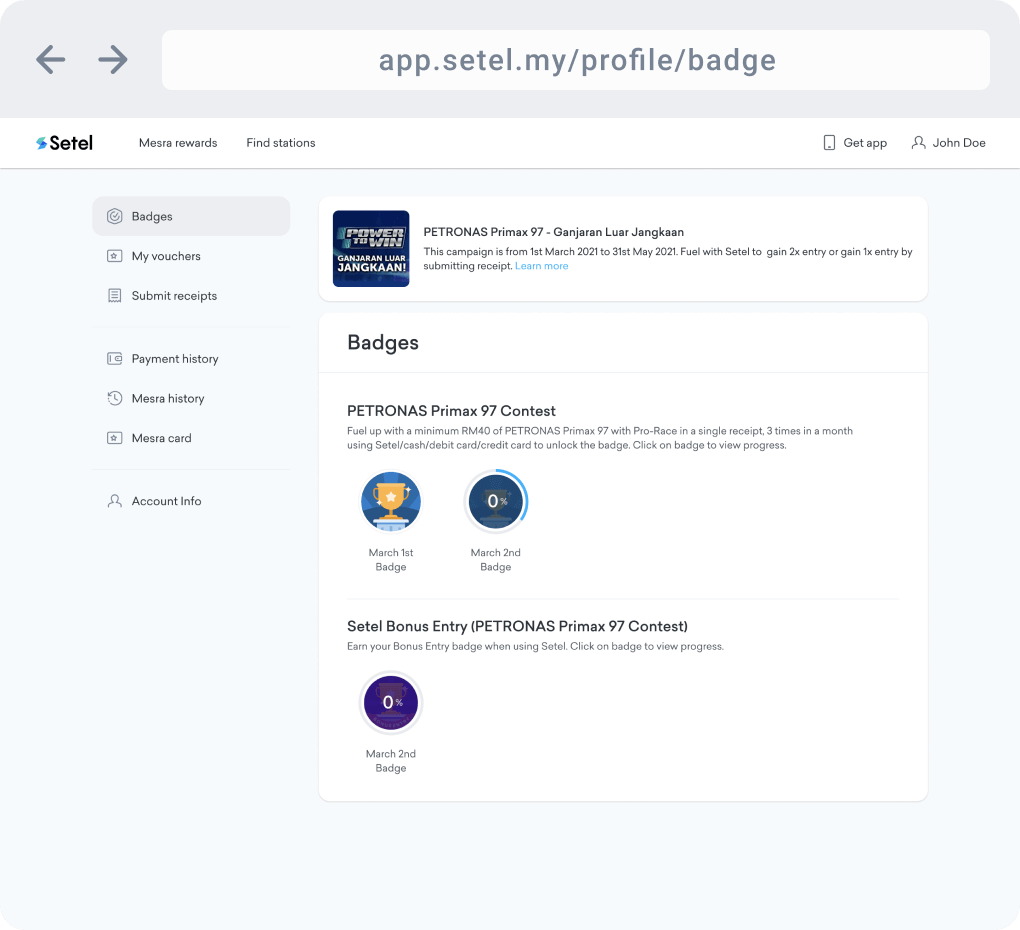Open the John Doe account menu
Image resolution: width=1020 pixels, height=930 pixels.
[948, 143]
